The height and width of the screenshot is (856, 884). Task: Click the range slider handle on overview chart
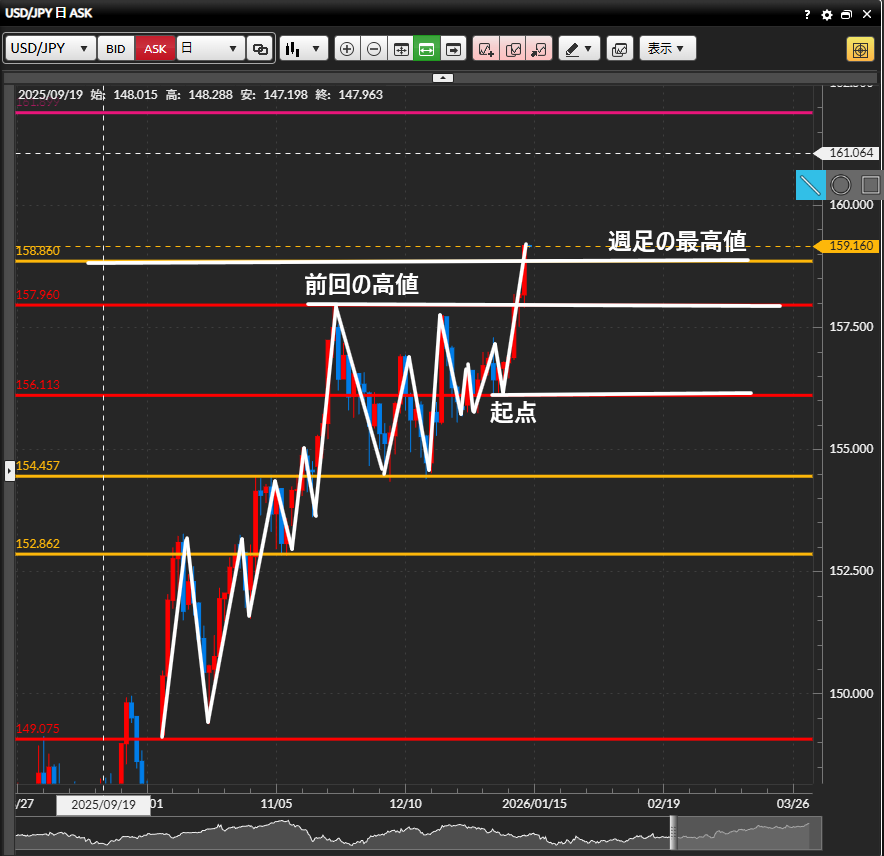tap(674, 832)
